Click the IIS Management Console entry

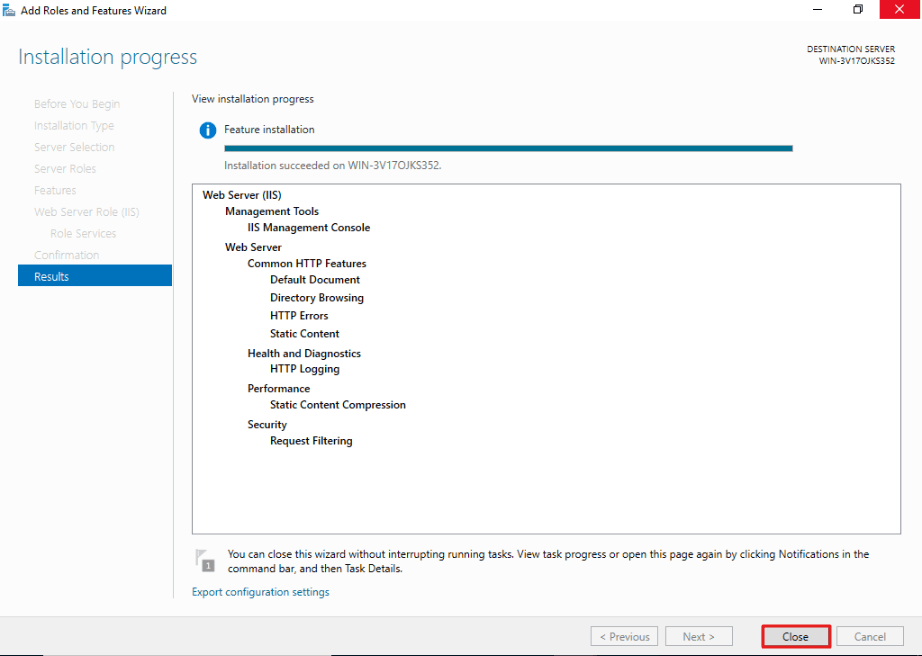pos(309,227)
